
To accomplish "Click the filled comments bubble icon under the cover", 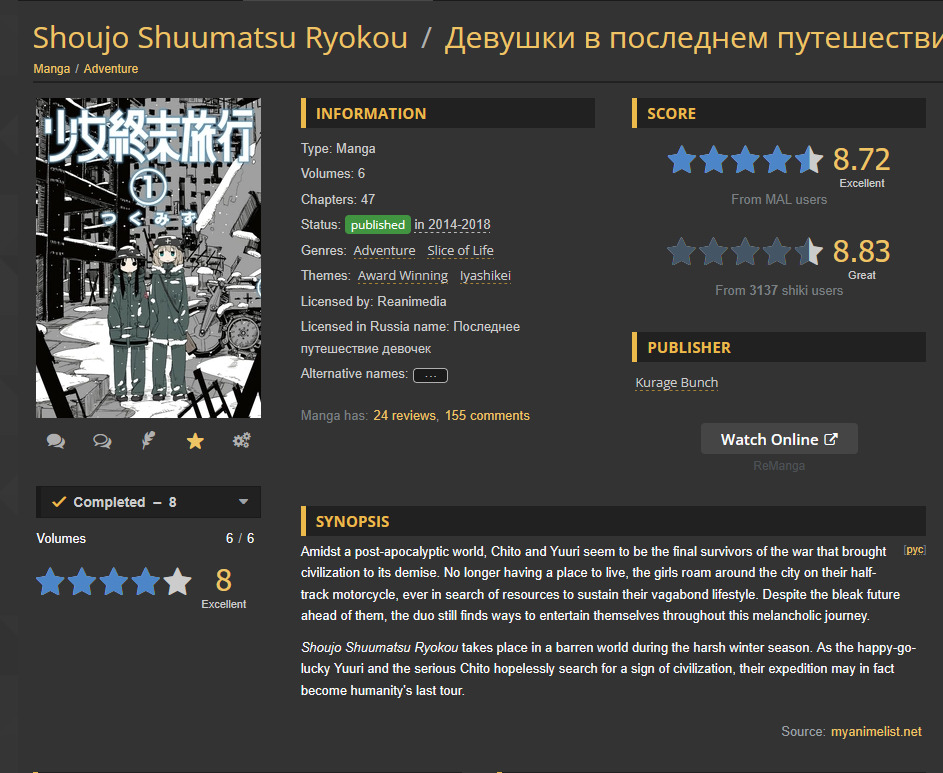I will click(x=56, y=441).
